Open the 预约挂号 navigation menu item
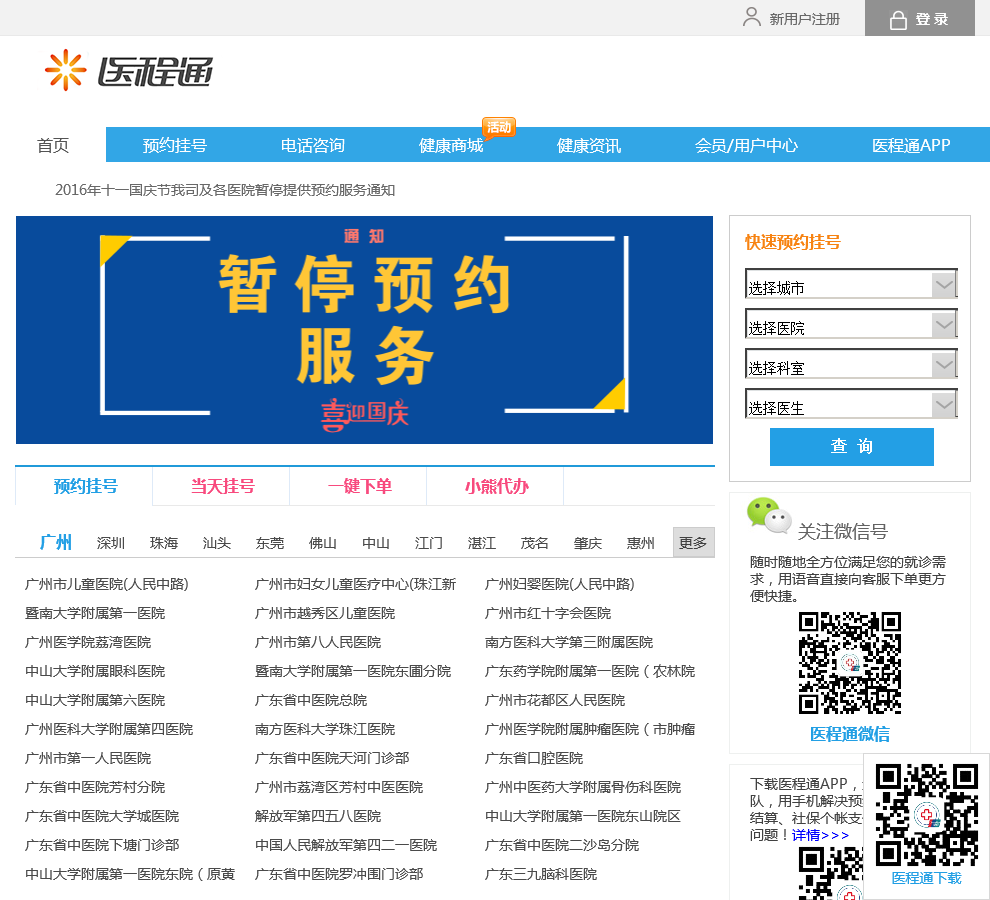This screenshot has height=900, width=990. (175, 145)
